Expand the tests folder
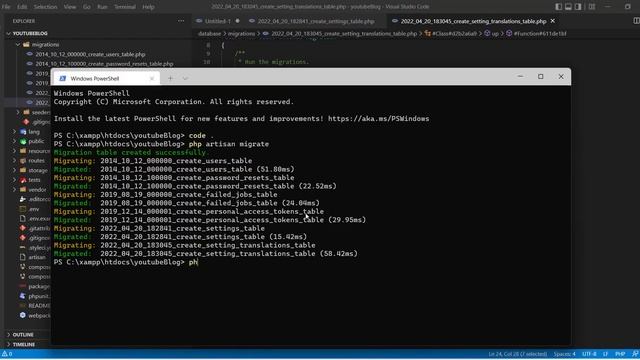This screenshot has height=360, width=640. tap(14, 180)
